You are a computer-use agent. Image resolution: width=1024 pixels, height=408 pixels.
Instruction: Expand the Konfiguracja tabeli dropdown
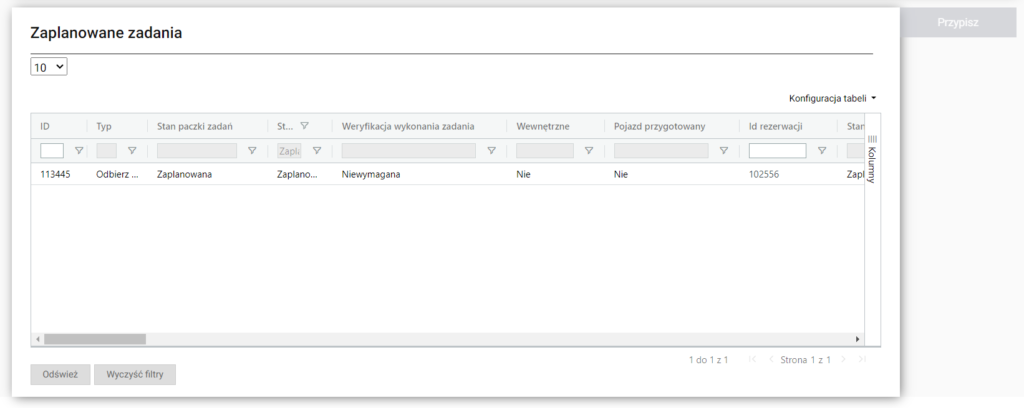point(832,98)
